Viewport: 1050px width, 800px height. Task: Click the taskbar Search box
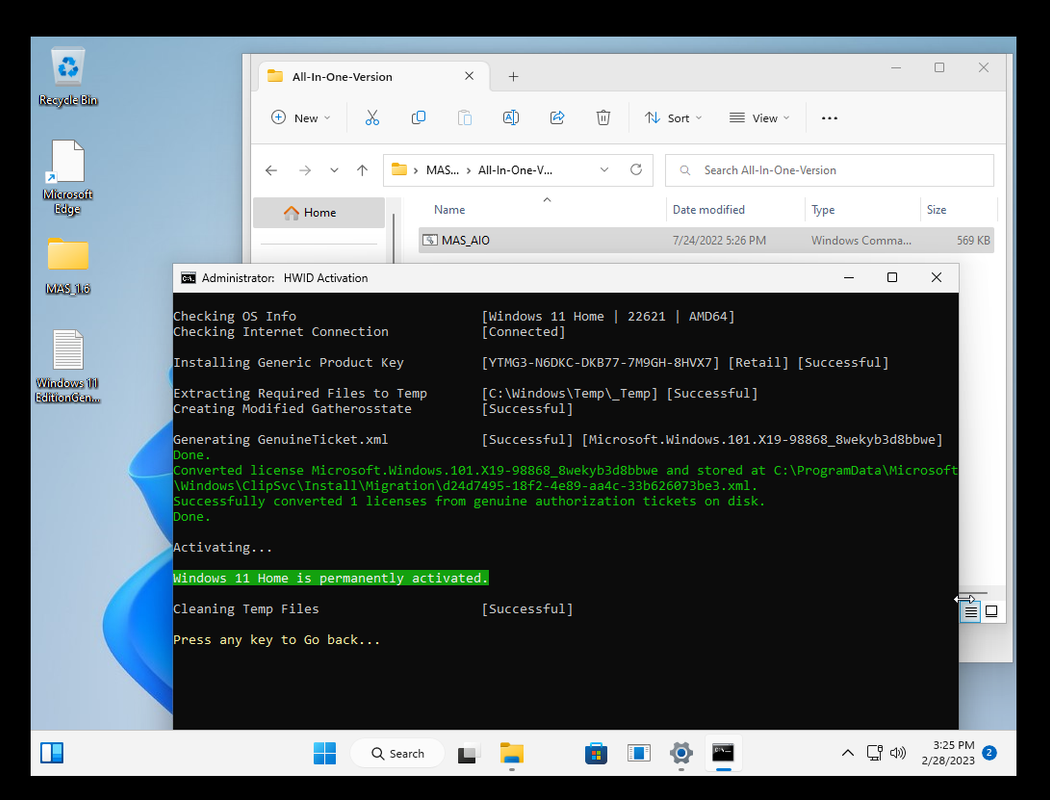(x=398, y=754)
